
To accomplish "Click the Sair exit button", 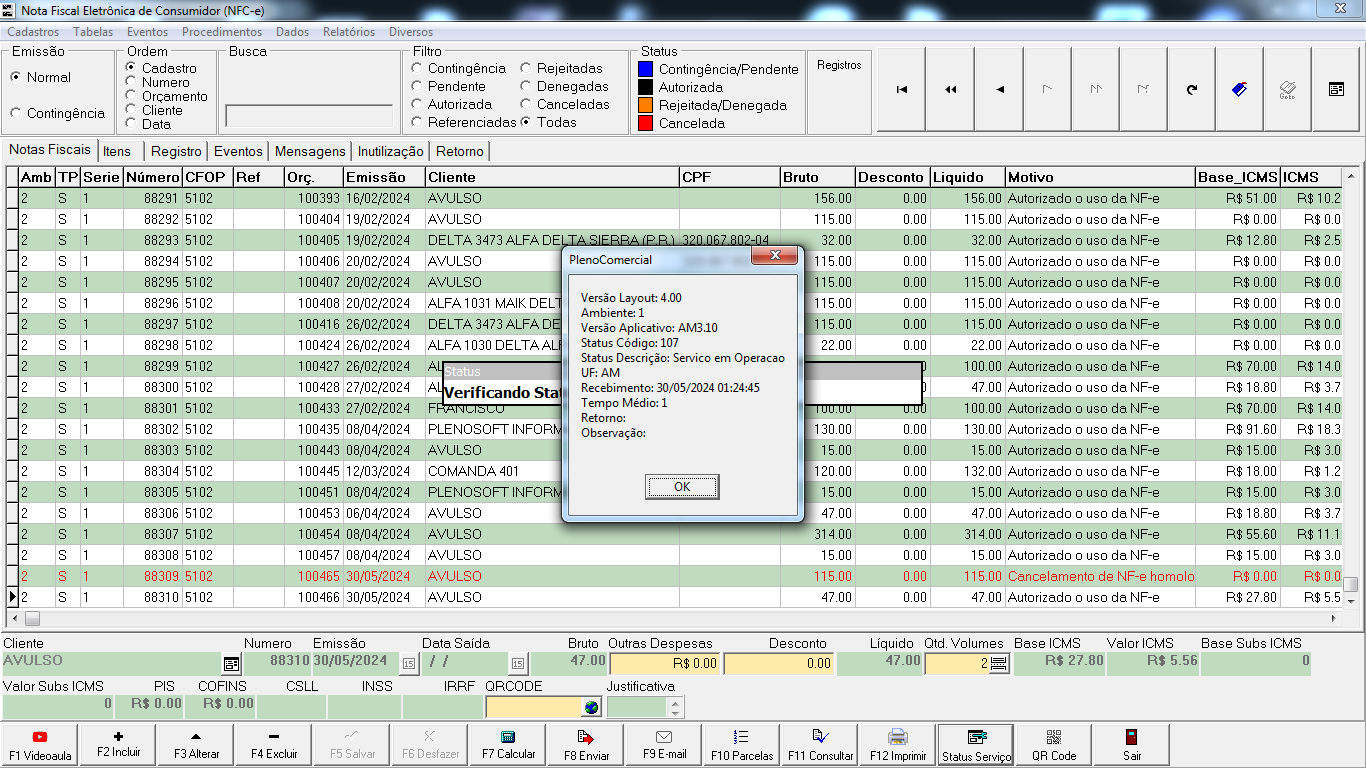I will (1132, 745).
